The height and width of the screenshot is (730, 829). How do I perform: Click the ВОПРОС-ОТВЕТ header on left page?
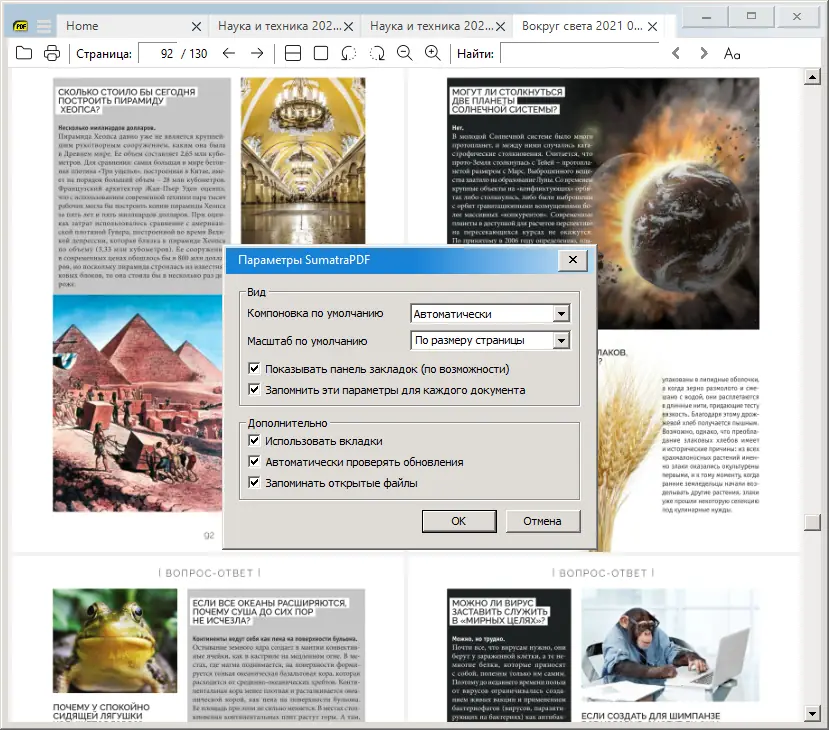coord(209,573)
